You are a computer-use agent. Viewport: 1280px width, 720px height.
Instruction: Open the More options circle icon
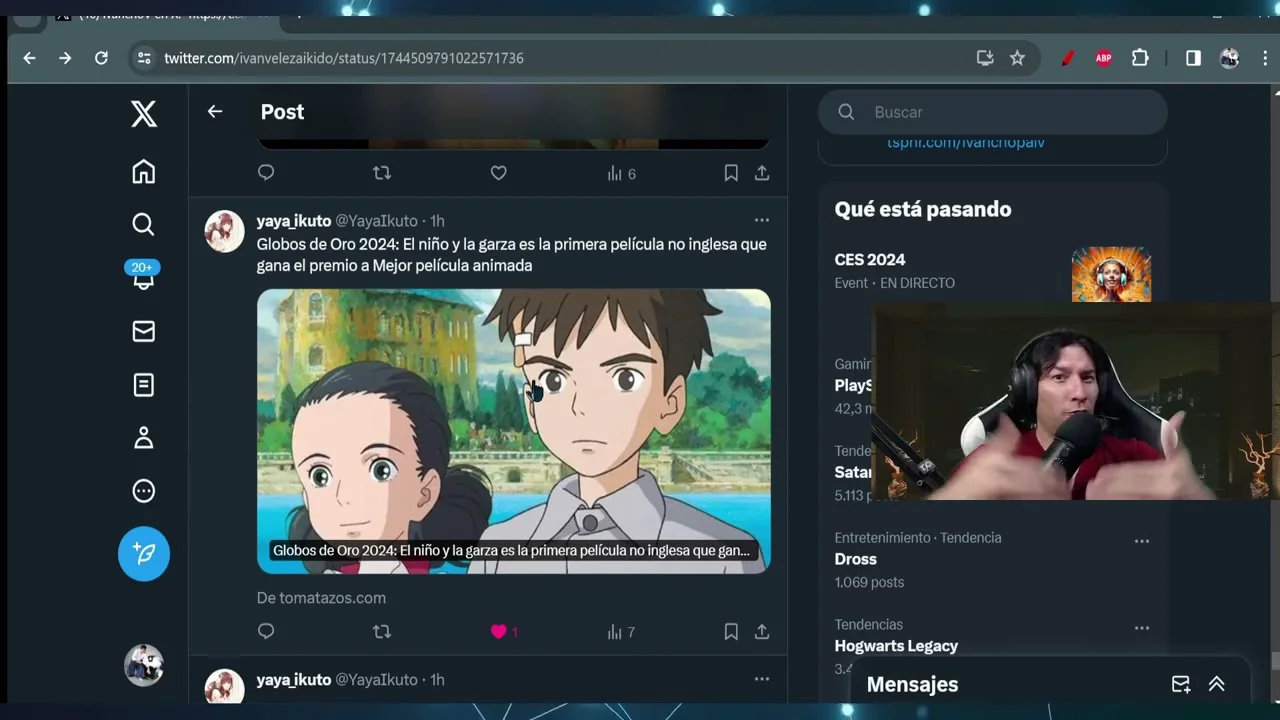[144, 491]
